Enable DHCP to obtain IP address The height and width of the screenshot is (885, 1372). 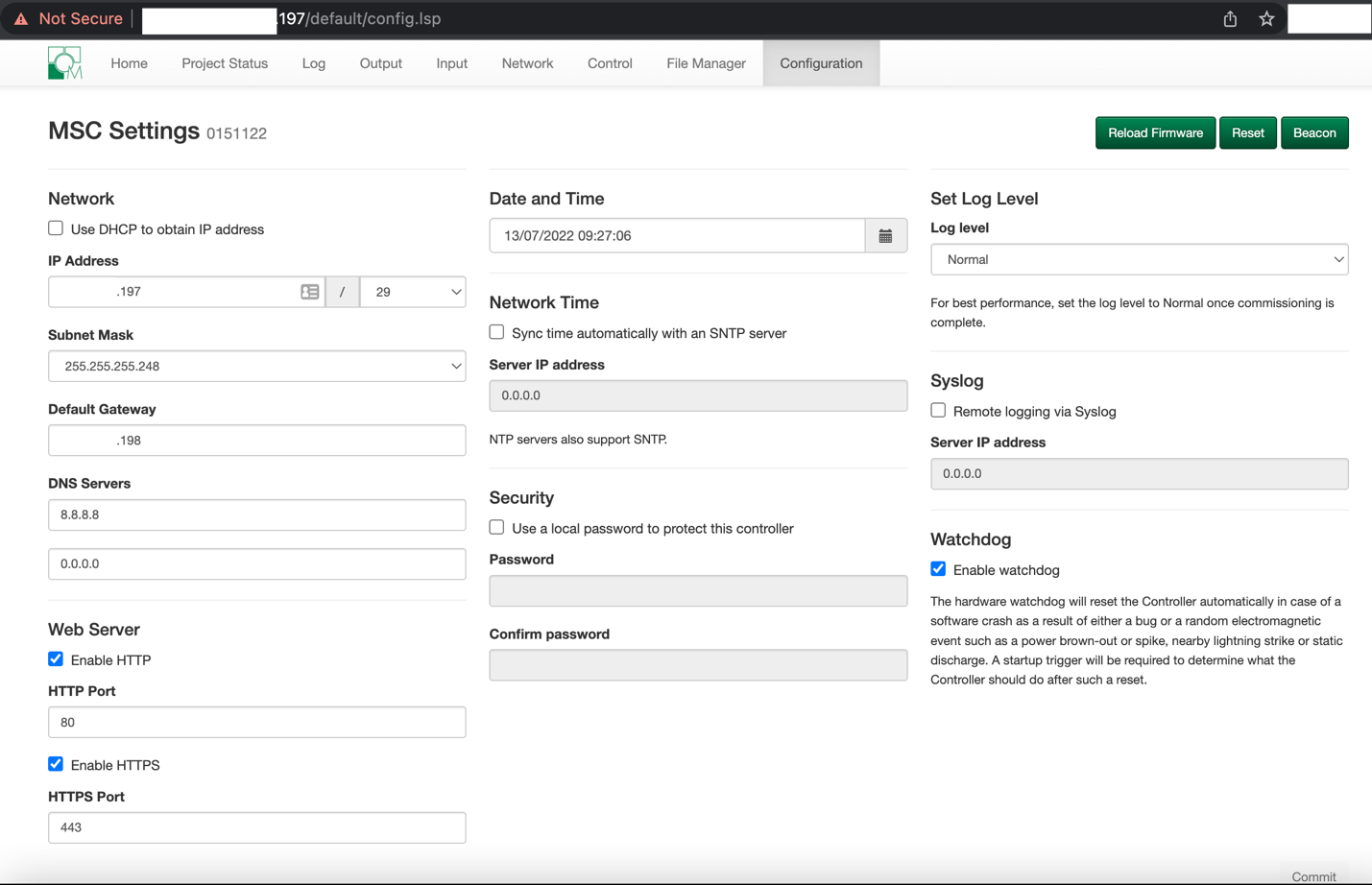[x=56, y=228]
